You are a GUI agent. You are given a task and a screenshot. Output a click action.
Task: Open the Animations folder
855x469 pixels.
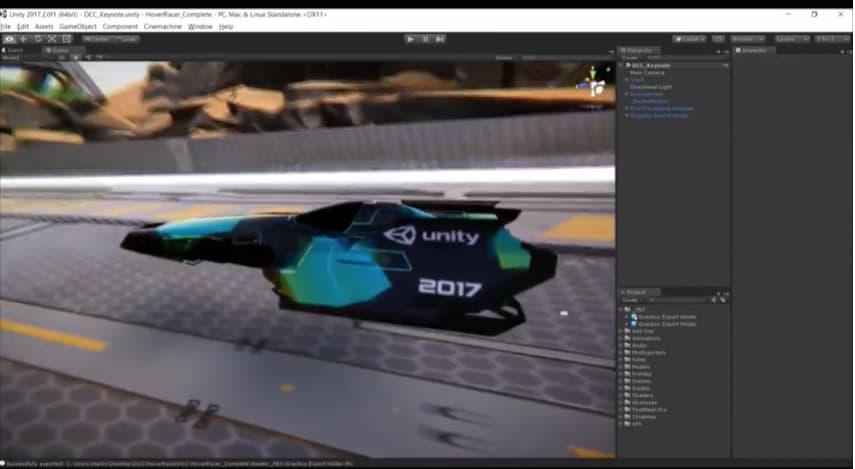point(642,338)
